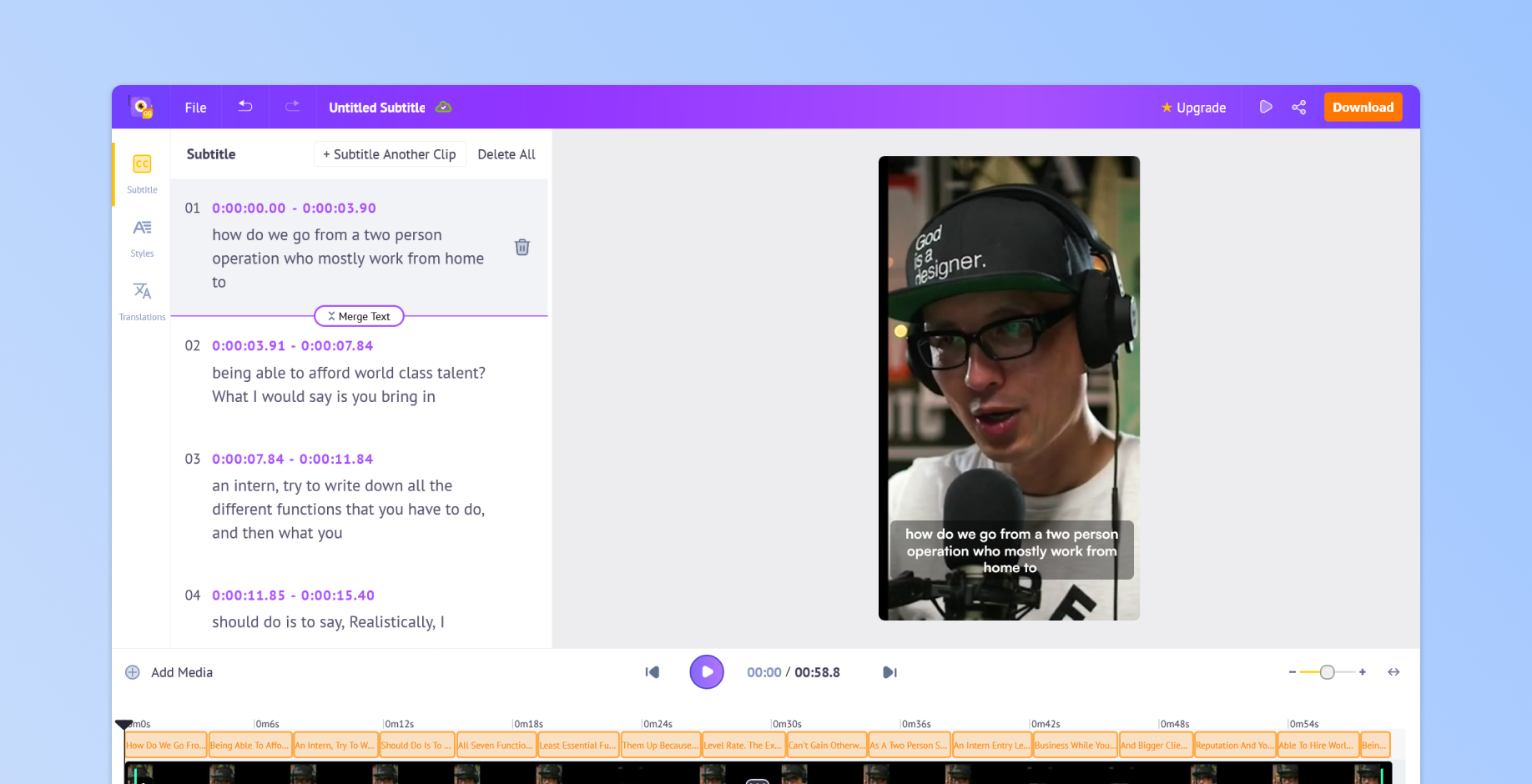Edit end time 0:00:15.40 of subtitle 04
1532x784 pixels.
338,596
